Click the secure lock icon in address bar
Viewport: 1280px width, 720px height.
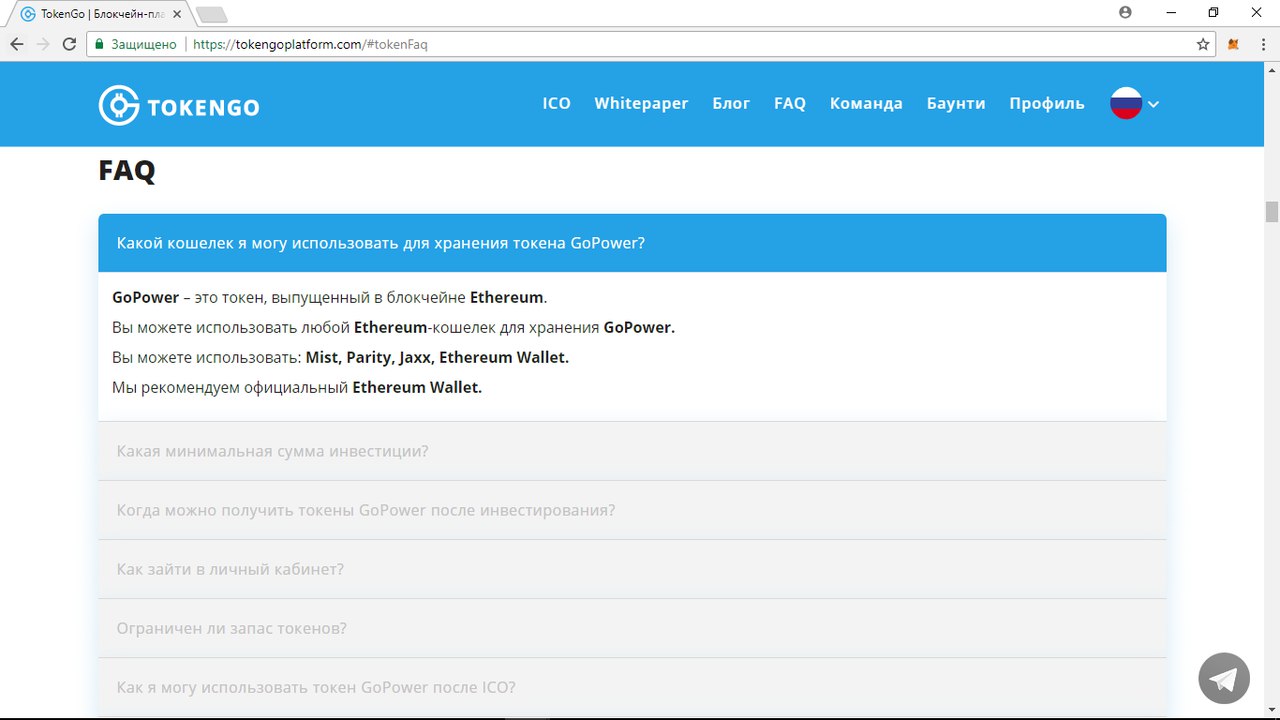click(98, 44)
